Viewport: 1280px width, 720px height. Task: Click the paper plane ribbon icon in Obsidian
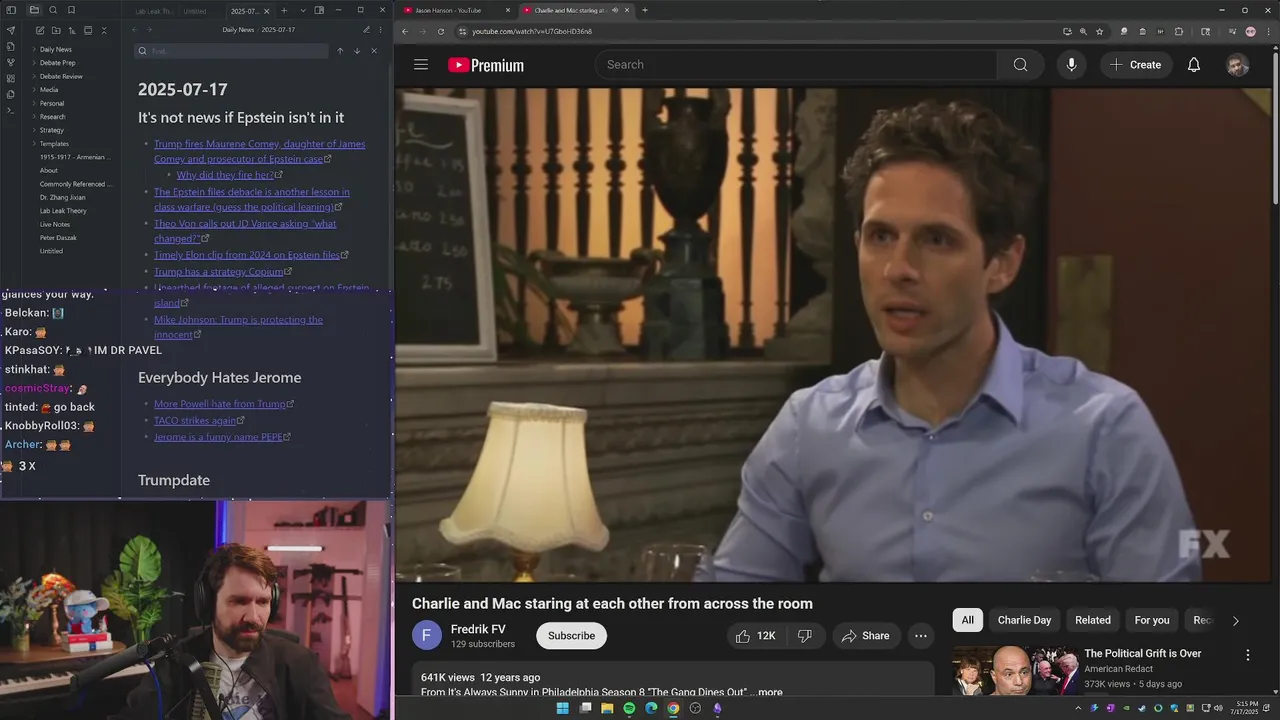11,30
